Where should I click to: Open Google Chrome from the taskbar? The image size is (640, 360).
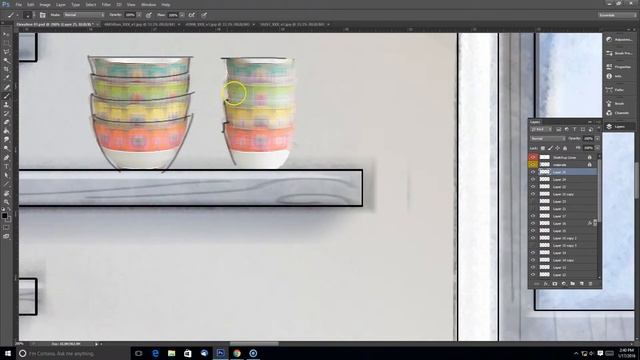(x=237, y=353)
